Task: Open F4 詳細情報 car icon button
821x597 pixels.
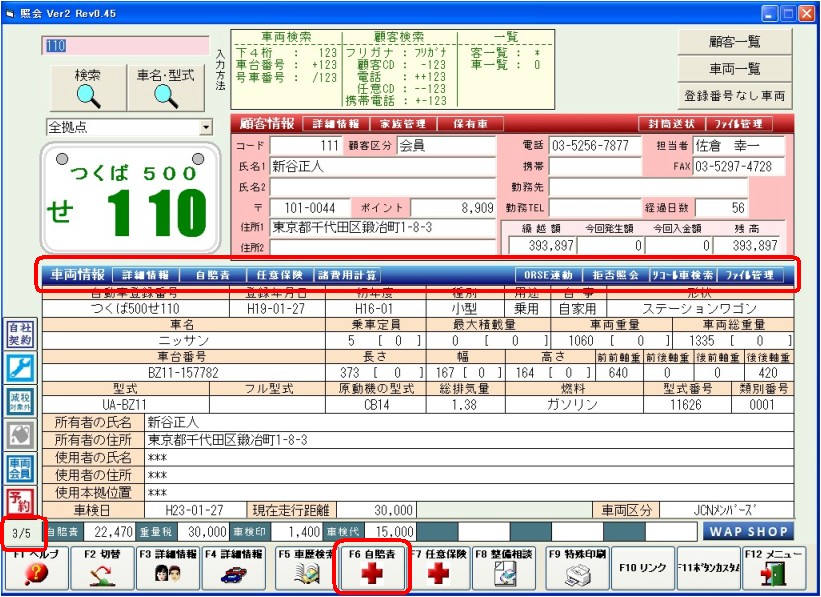Action: tap(235, 567)
